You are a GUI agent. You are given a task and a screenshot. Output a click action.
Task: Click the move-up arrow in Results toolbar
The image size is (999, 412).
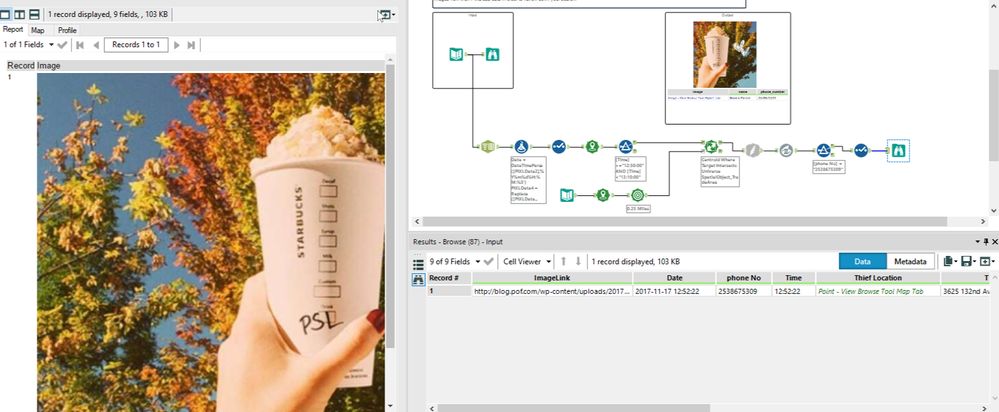click(x=563, y=262)
